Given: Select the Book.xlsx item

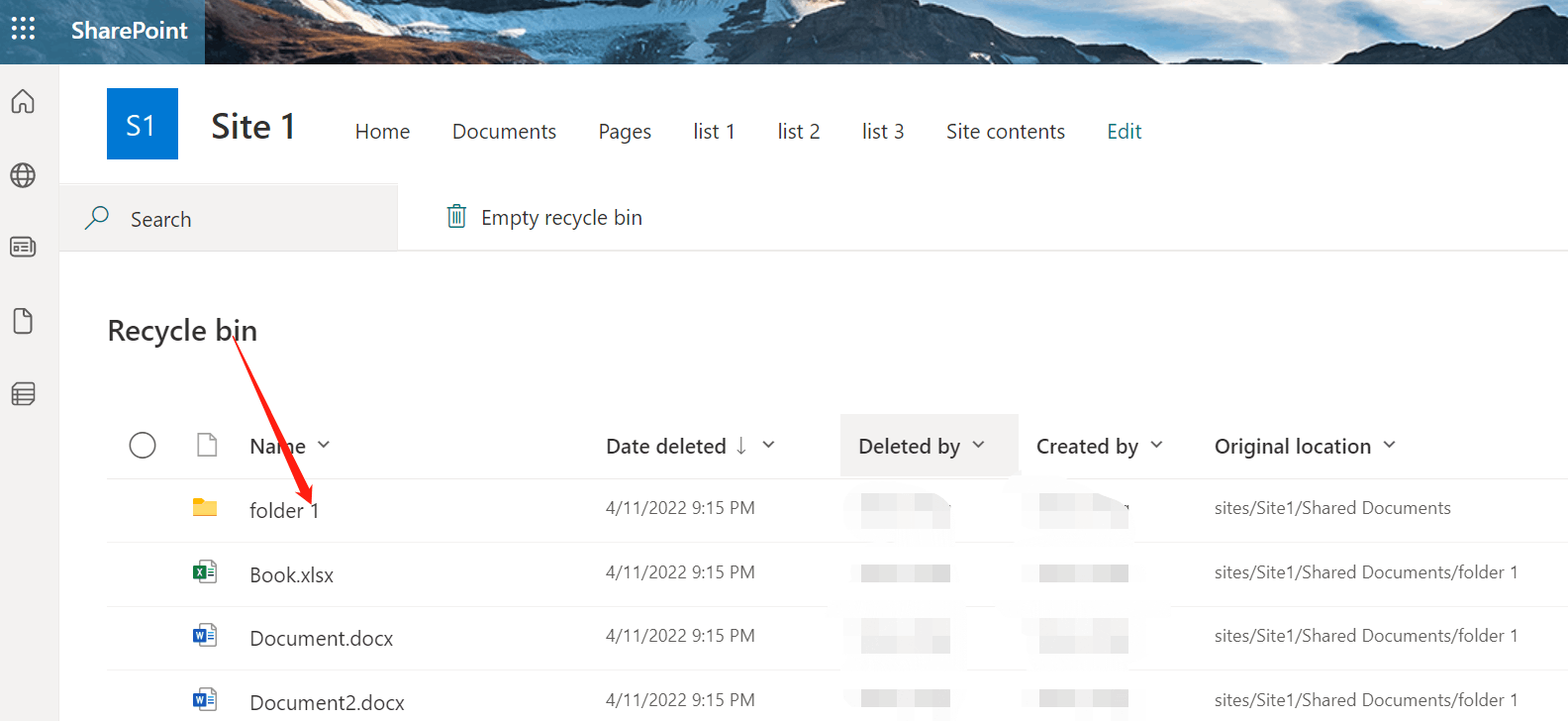Looking at the screenshot, I should click(291, 574).
